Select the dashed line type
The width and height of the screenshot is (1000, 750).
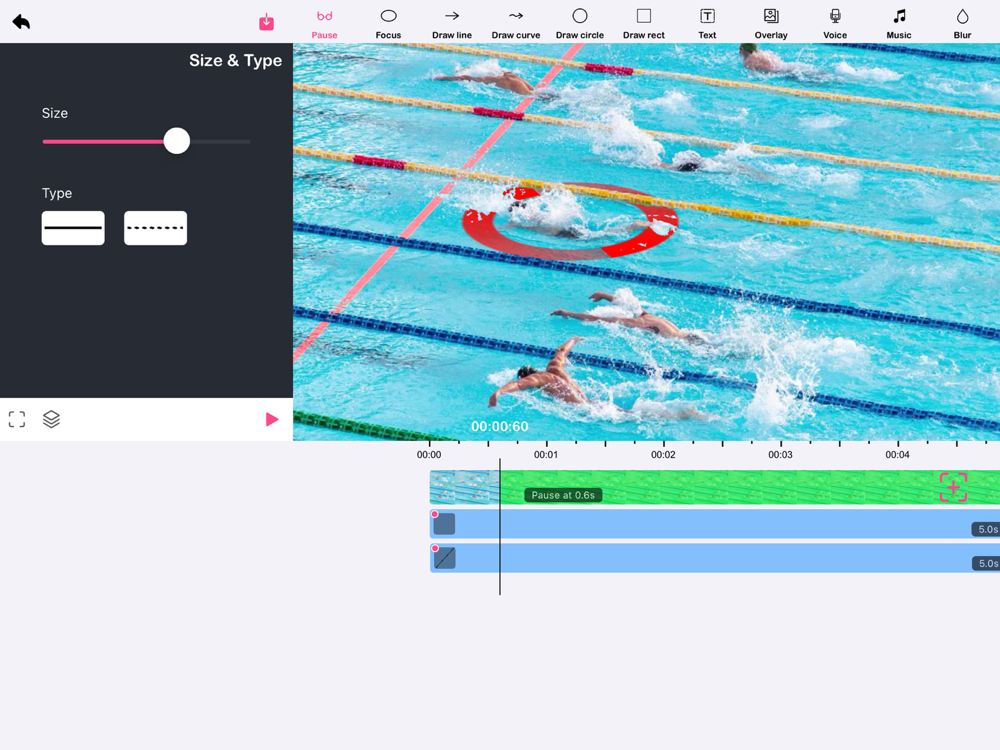[x=156, y=228]
